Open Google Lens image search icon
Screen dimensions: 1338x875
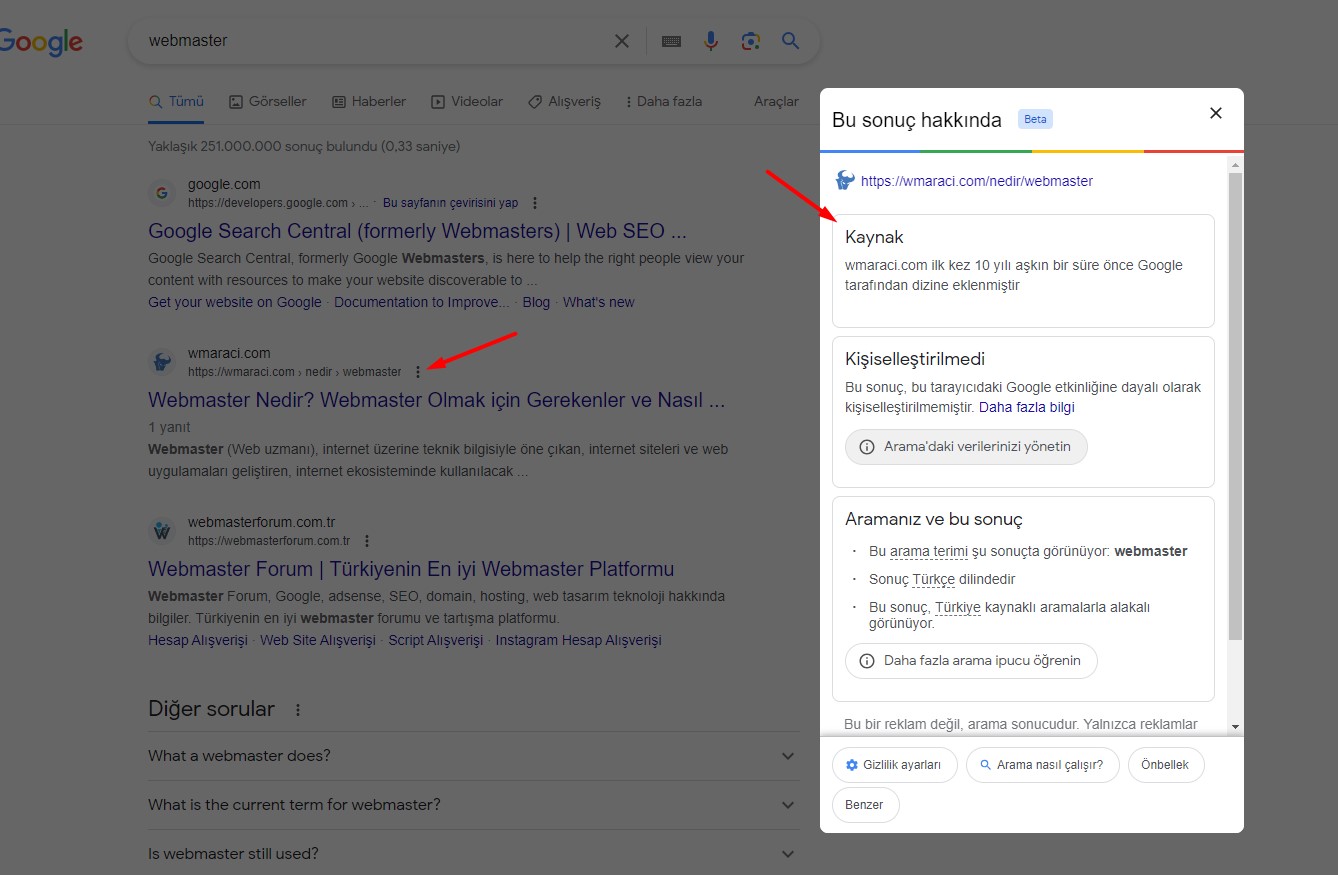click(751, 41)
